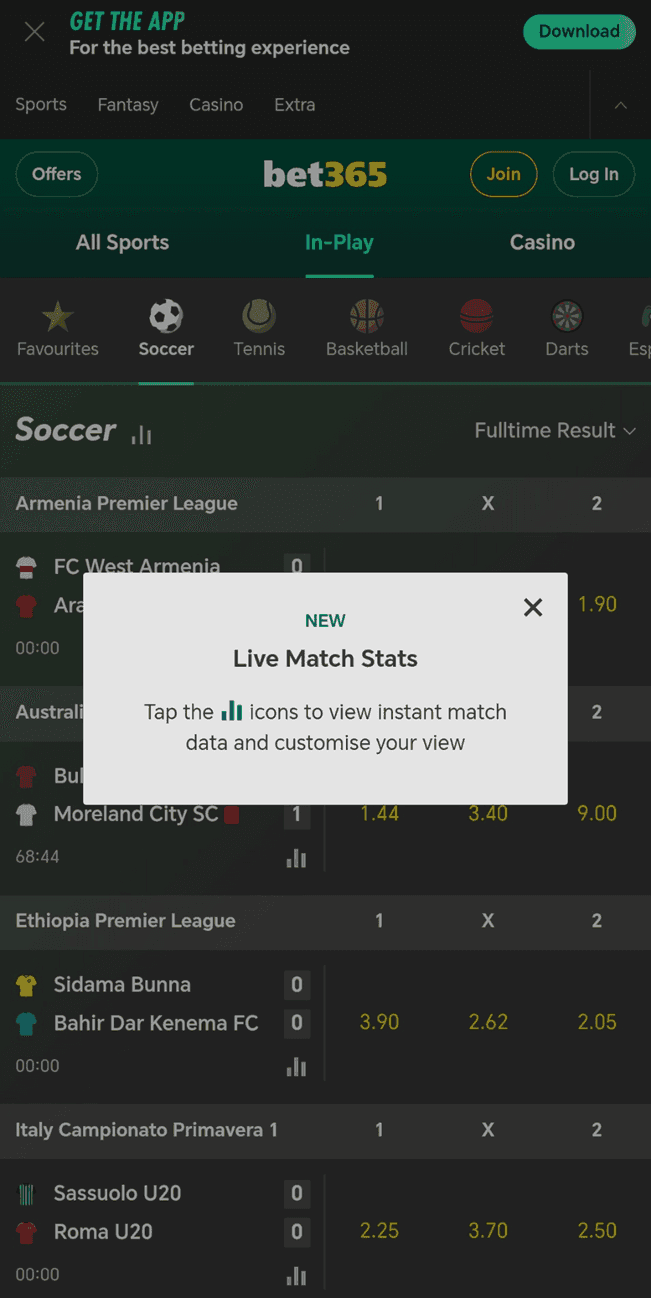Choose the Basketball sport icon

(366, 318)
